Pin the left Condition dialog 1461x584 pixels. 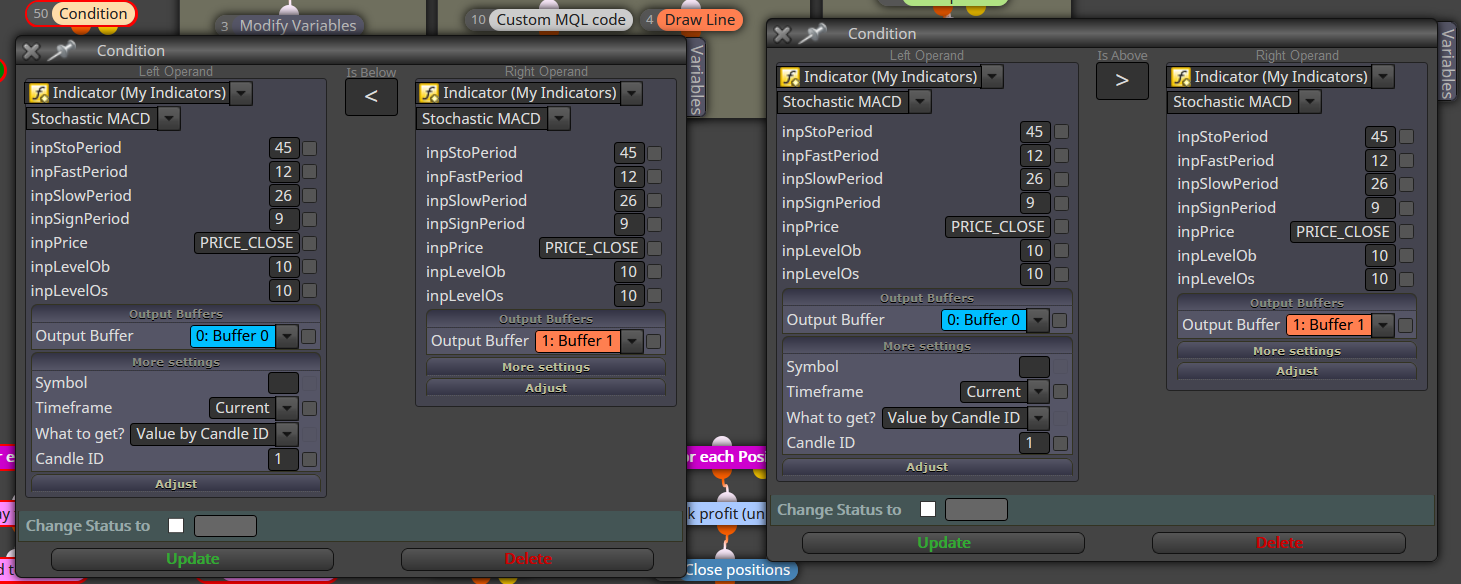(61, 51)
